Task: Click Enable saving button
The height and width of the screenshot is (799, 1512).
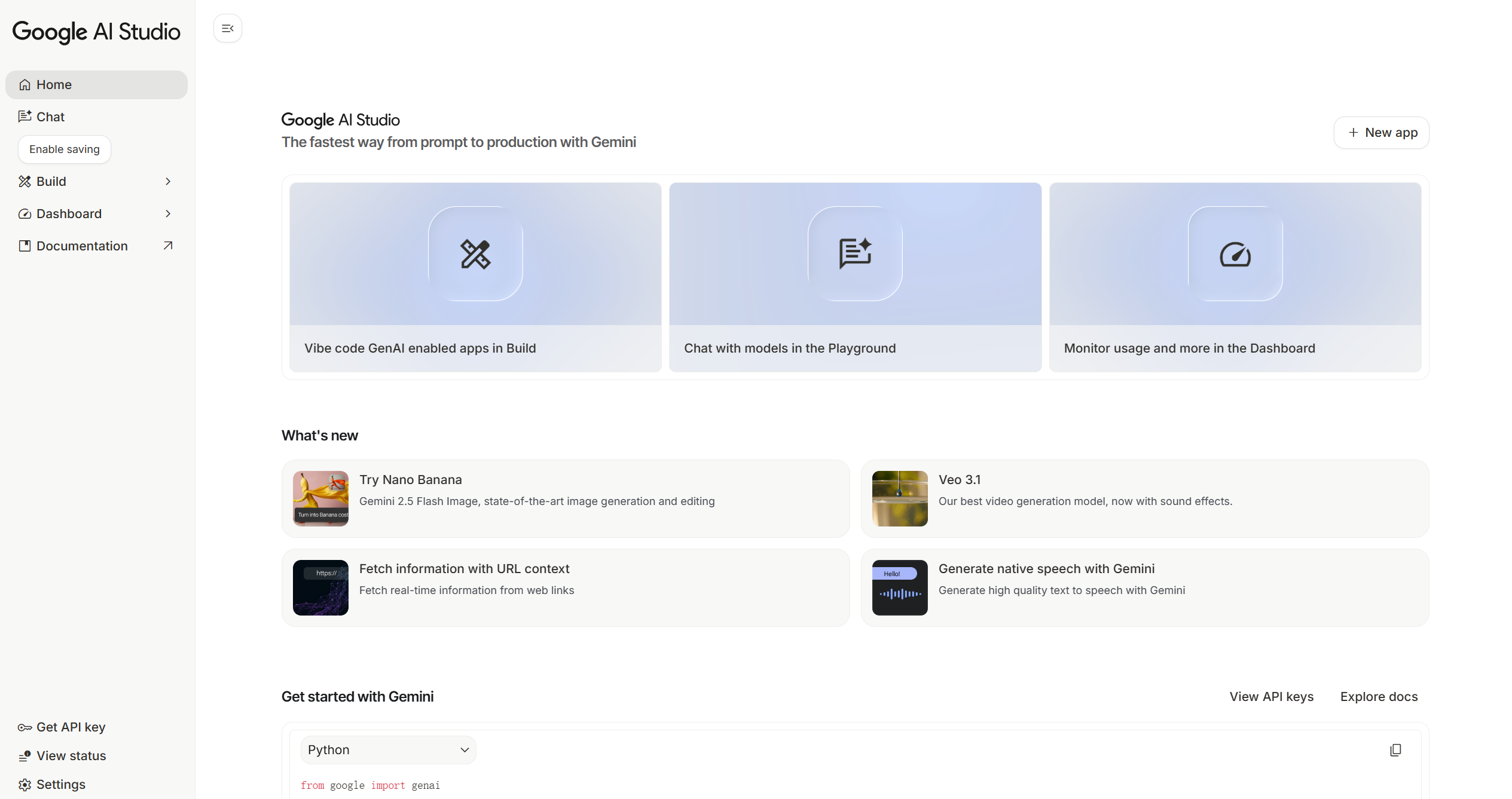Action: click(x=65, y=149)
